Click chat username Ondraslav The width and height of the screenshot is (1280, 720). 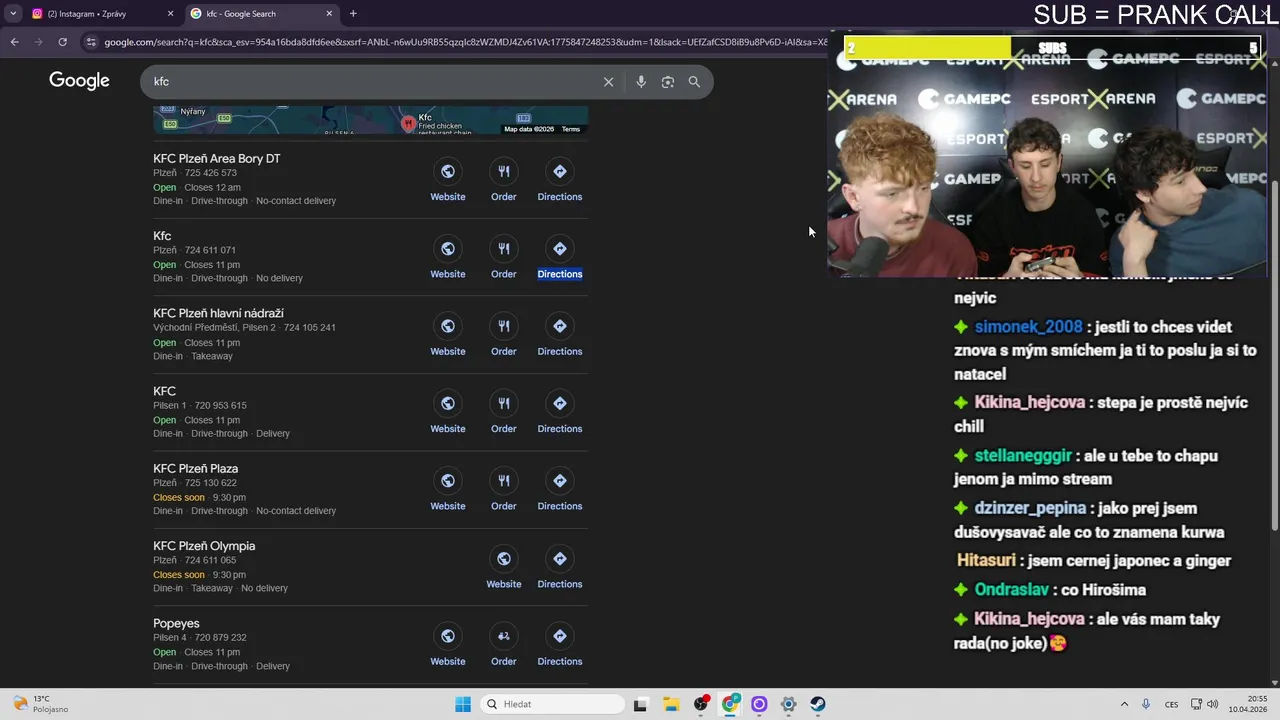pyautogui.click(x=1010, y=590)
